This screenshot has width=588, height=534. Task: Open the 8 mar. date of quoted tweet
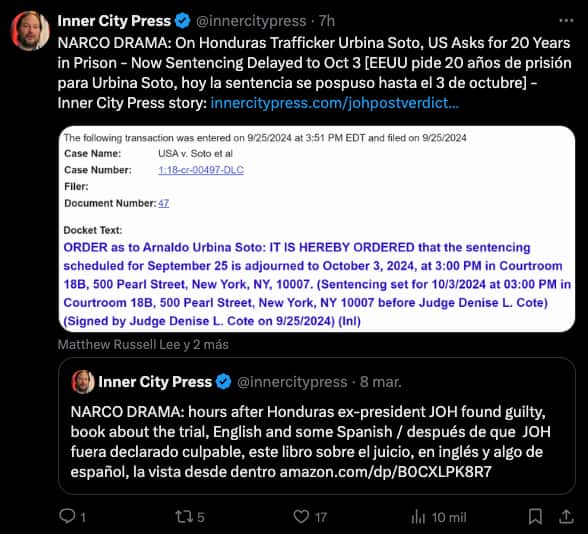380,382
